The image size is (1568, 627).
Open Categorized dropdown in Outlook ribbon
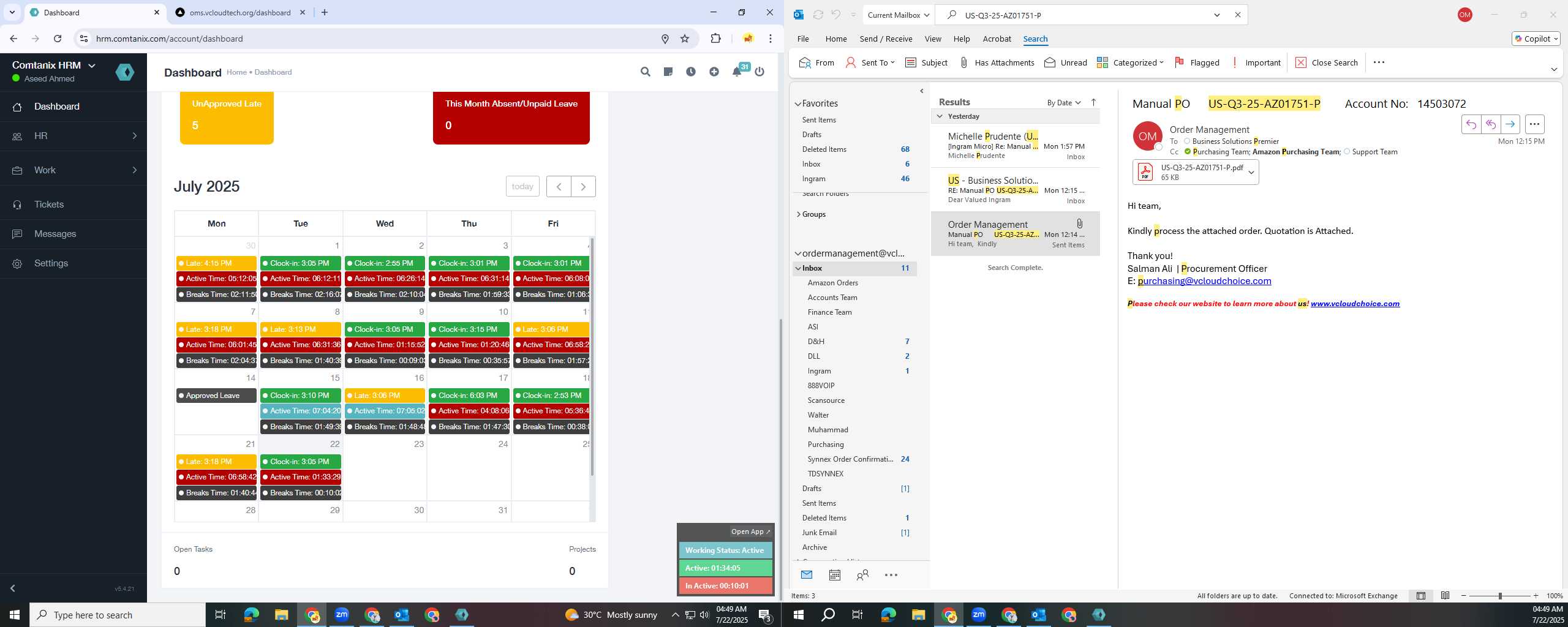(x=1130, y=62)
